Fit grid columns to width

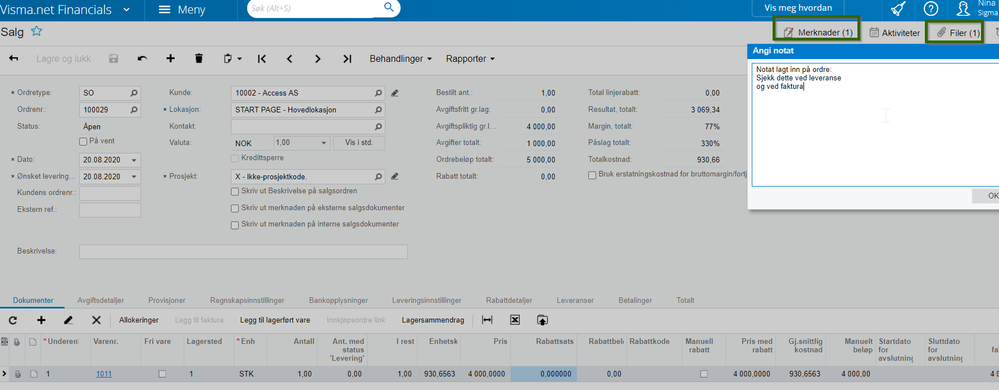487,320
